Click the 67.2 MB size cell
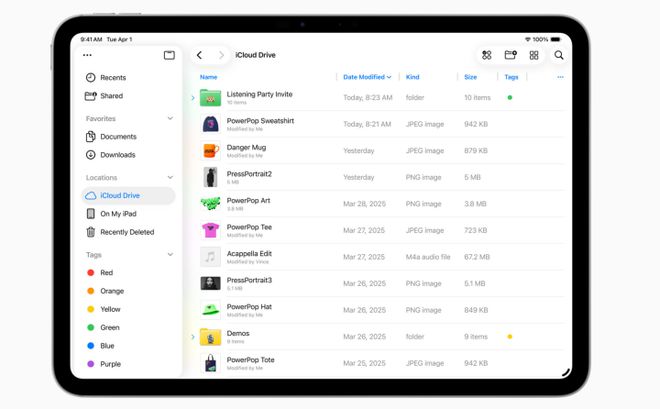660x409 pixels. coord(477,257)
